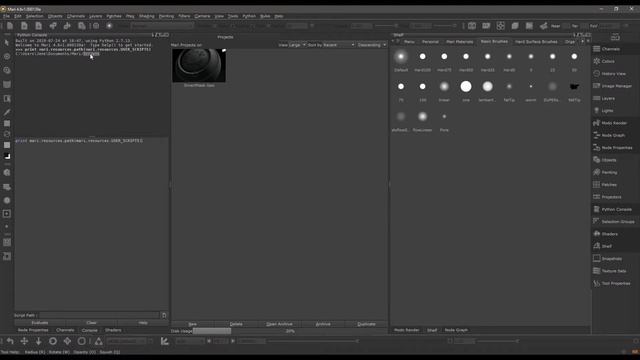Open the Help menu
640x360 pixels.
[279, 16]
